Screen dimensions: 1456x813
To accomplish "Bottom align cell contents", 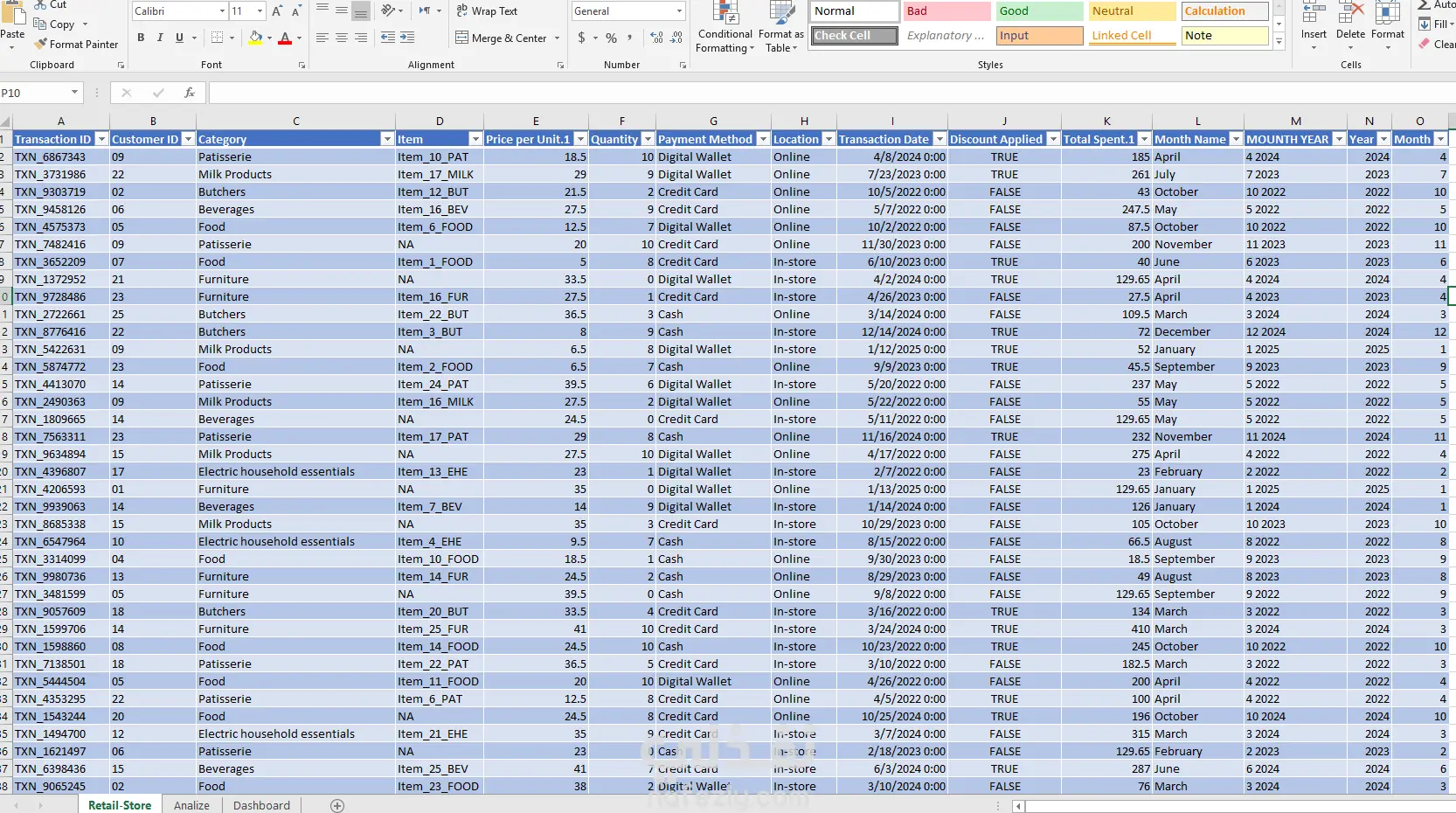I will pos(360,10).
